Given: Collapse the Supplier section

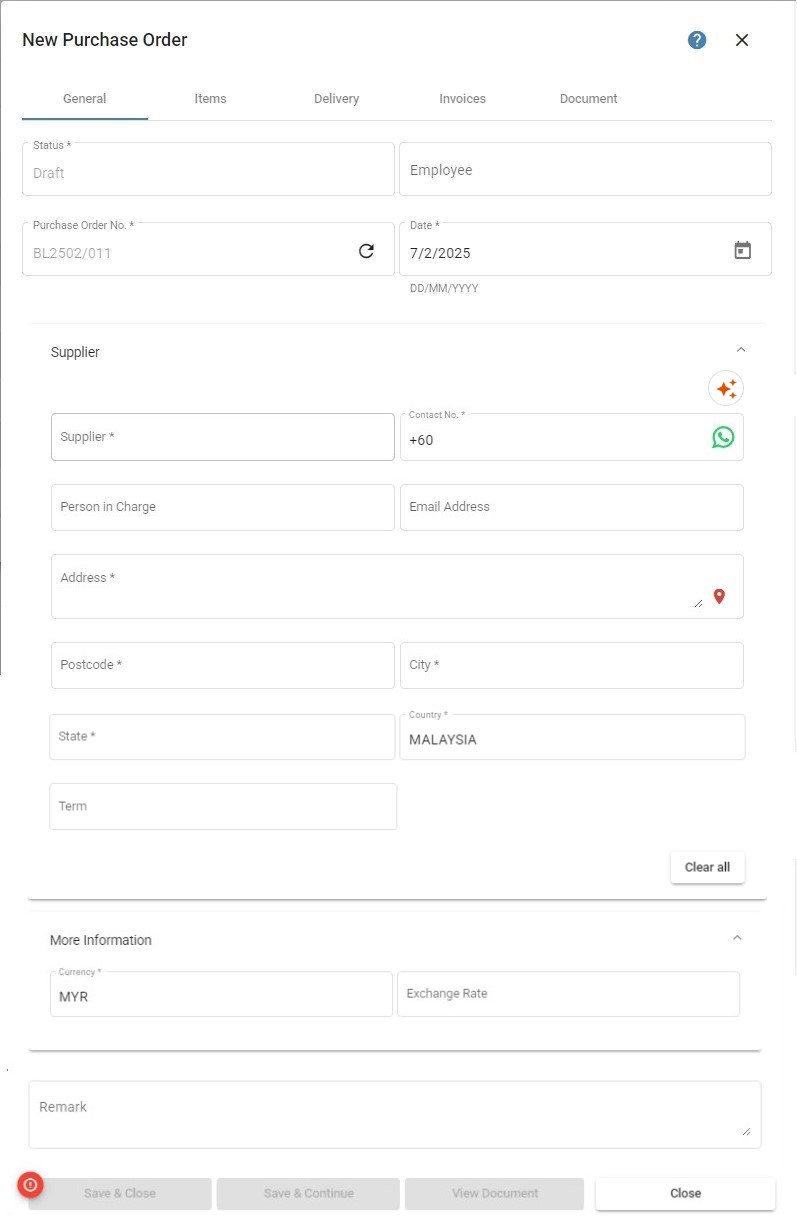Looking at the screenshot, I should coord(741,350).
